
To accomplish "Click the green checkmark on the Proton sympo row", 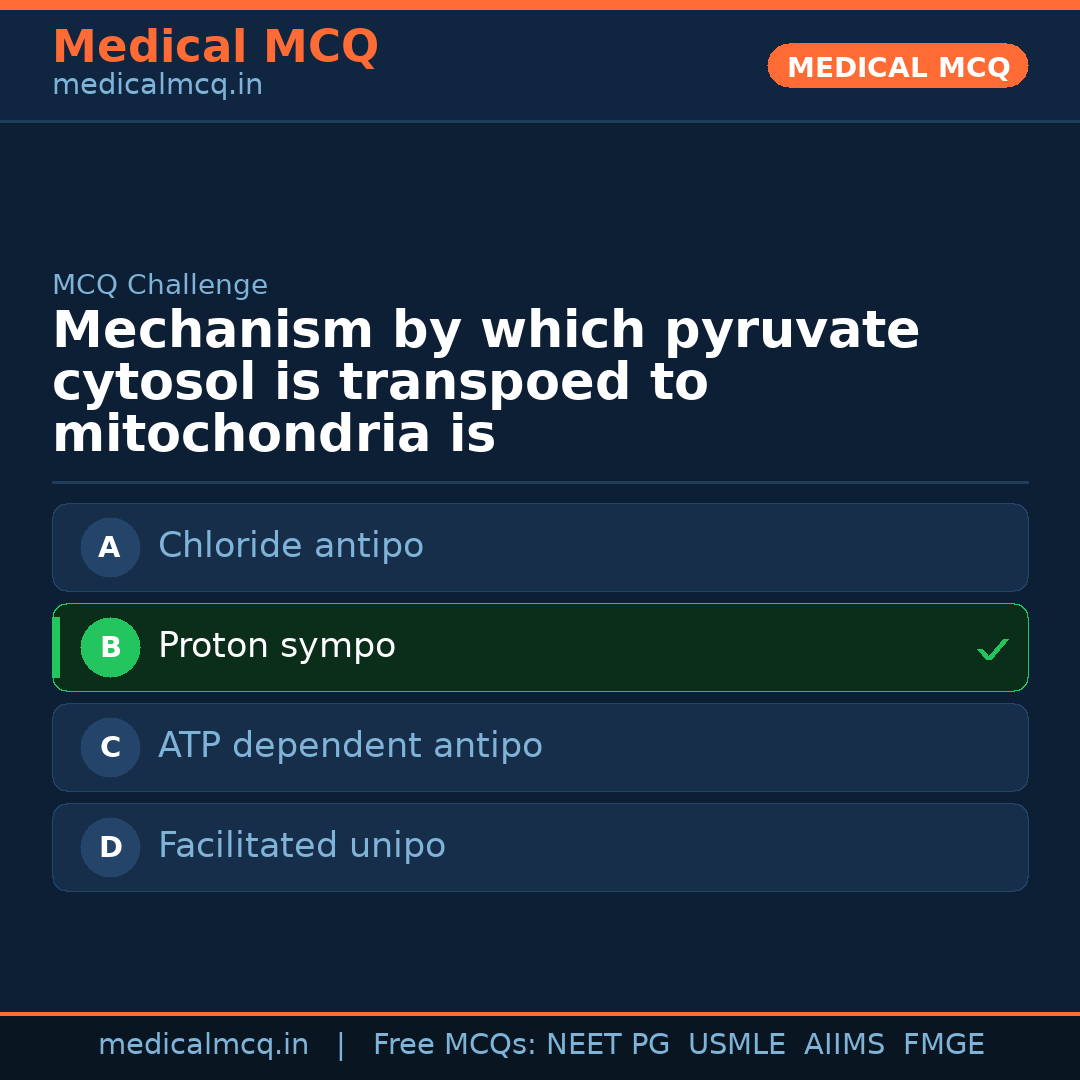I will click(992, 650).
